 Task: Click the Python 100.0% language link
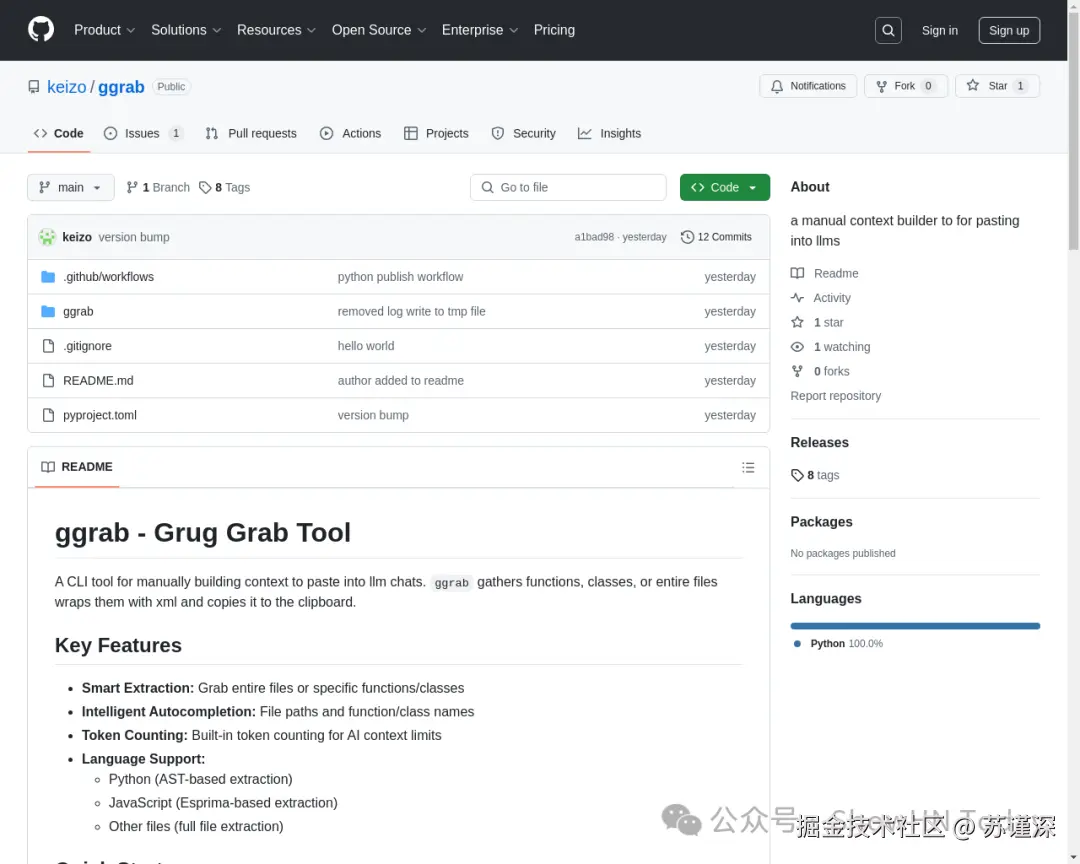pos(838,644)
